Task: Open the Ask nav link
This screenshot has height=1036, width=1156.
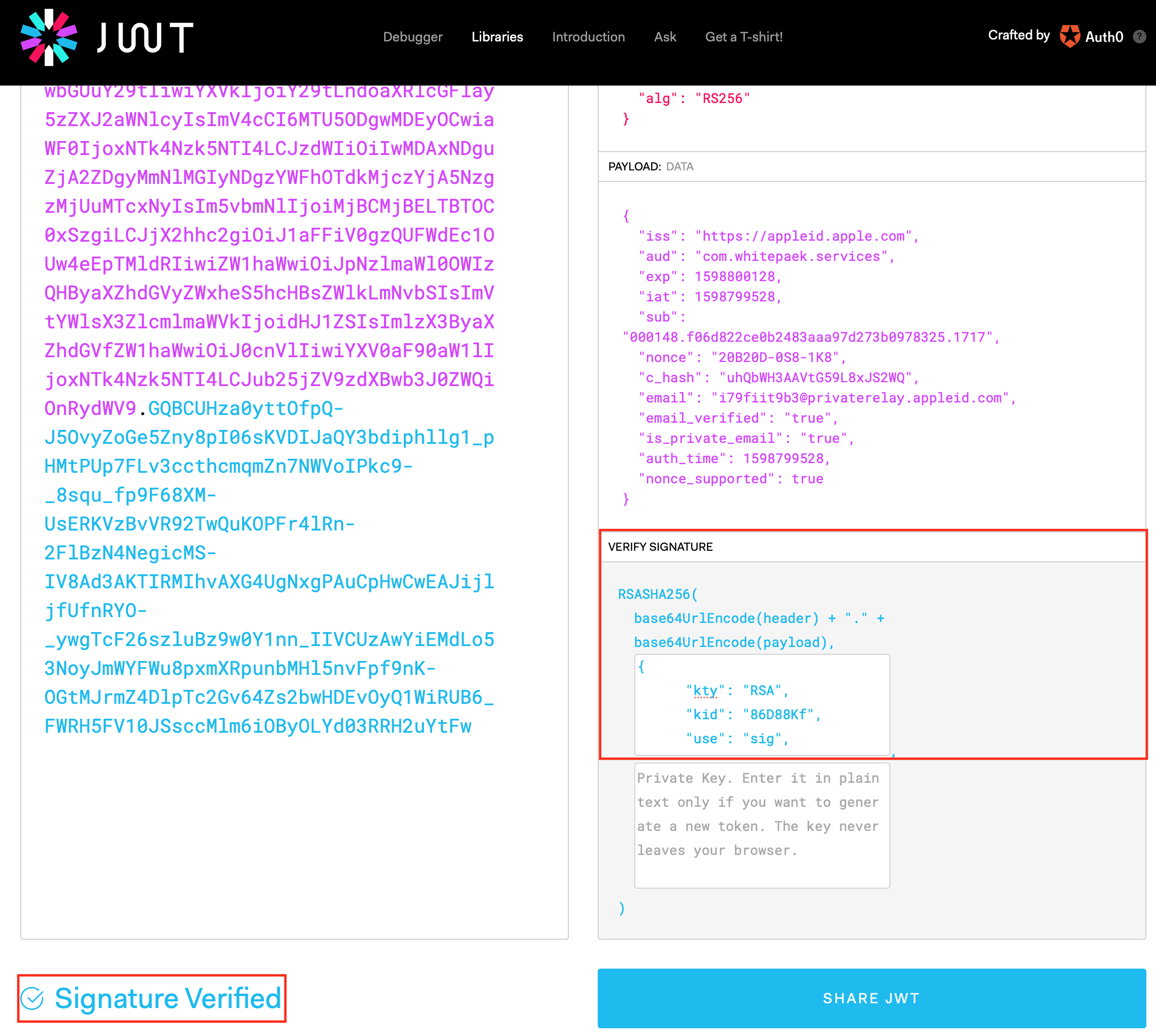Action: (665, 37)
